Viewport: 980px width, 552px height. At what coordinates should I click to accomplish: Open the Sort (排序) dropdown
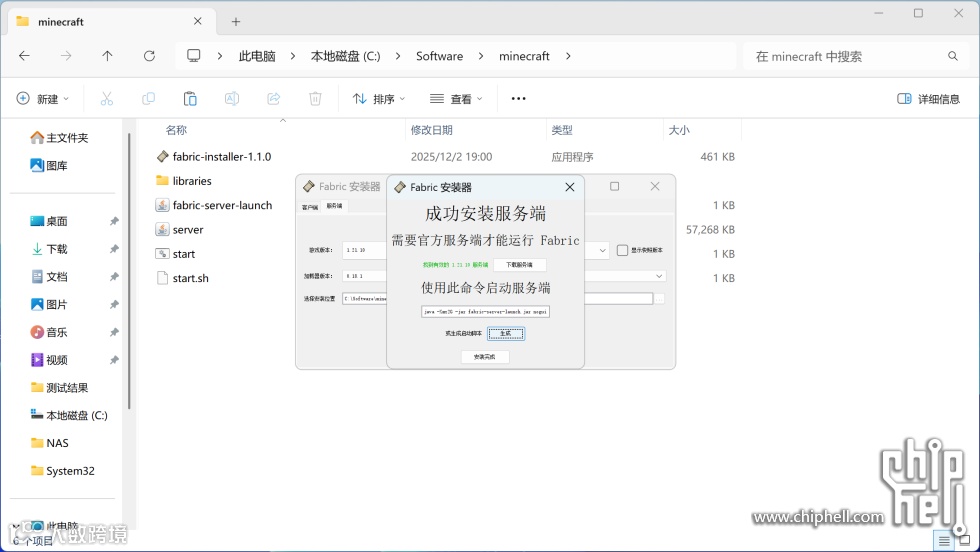(379, 99)
